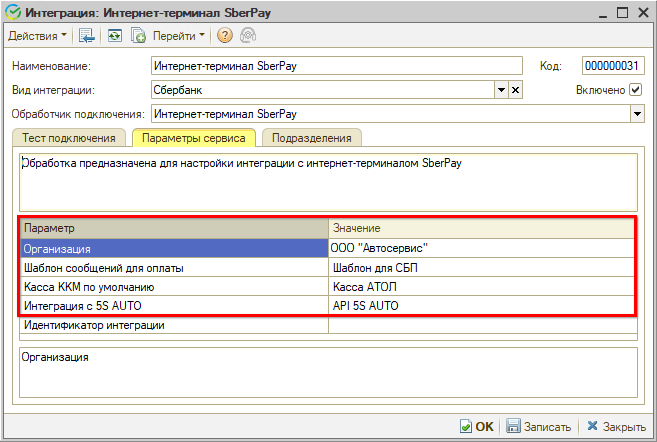
Task: Select the Параметры сервиса tab
Action: pos(194,138)
